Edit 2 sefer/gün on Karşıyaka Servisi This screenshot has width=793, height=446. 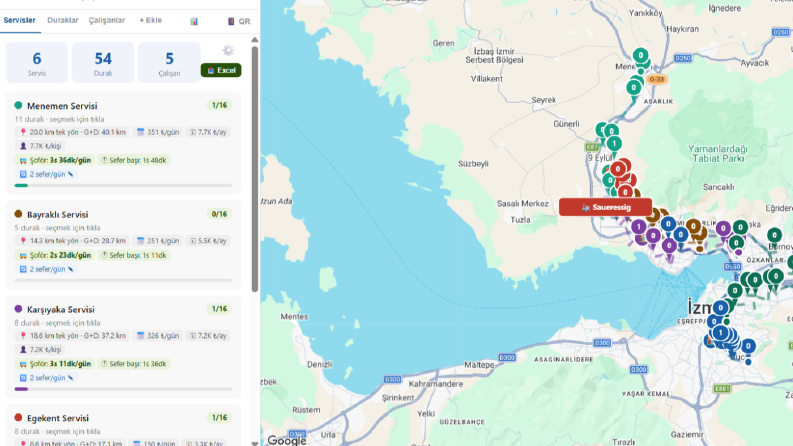pyautogui.click(x=46, y=378)
